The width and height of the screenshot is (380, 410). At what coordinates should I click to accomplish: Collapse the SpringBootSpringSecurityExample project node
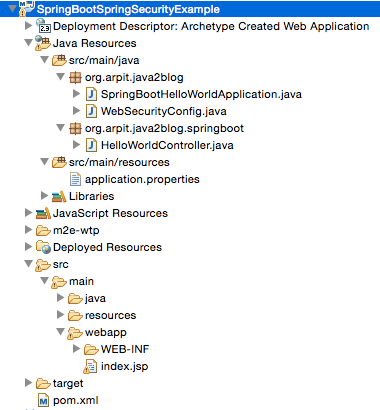[x=13, y=9]
